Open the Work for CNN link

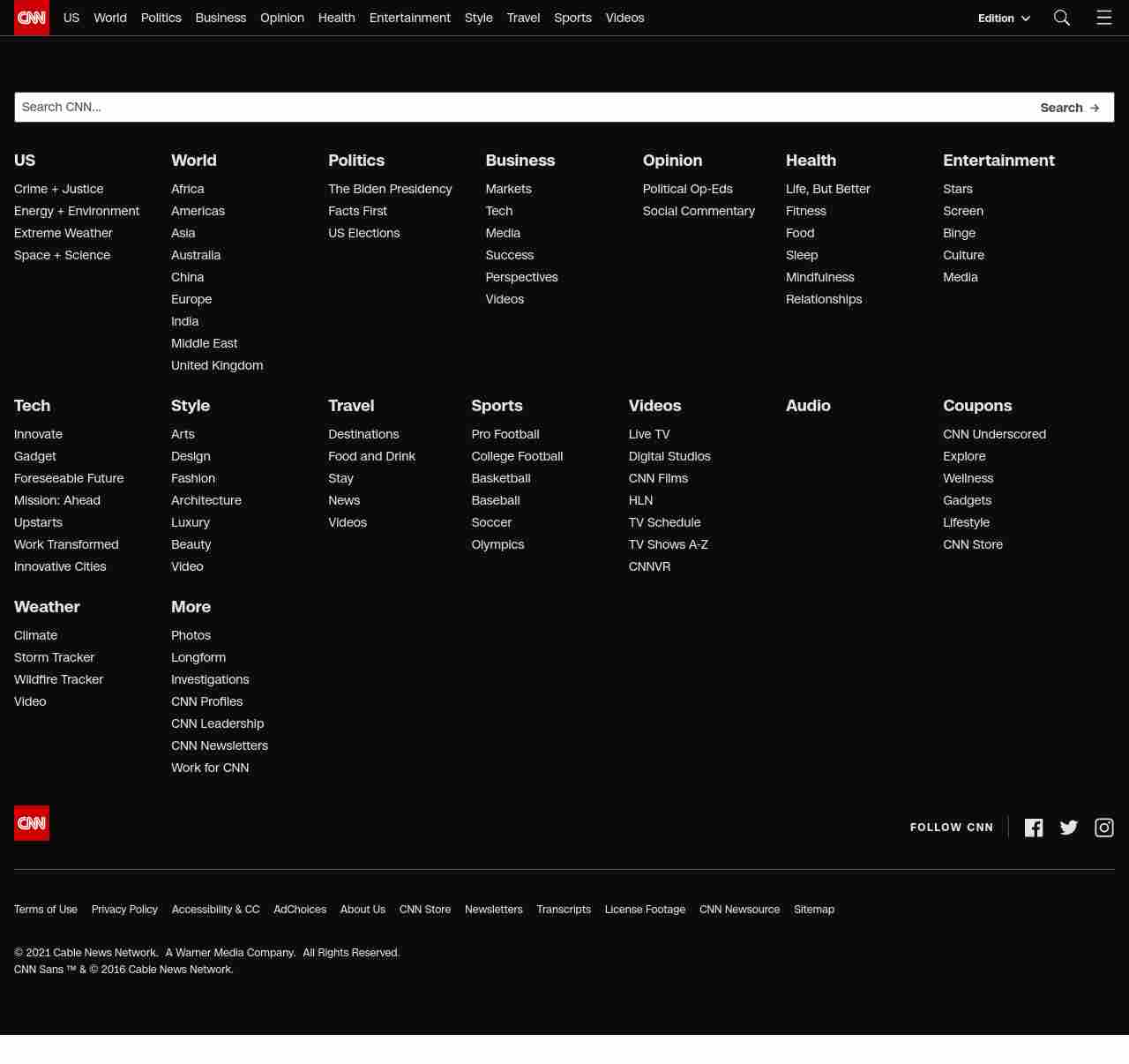pyautogui.click(x=210, y=768)
